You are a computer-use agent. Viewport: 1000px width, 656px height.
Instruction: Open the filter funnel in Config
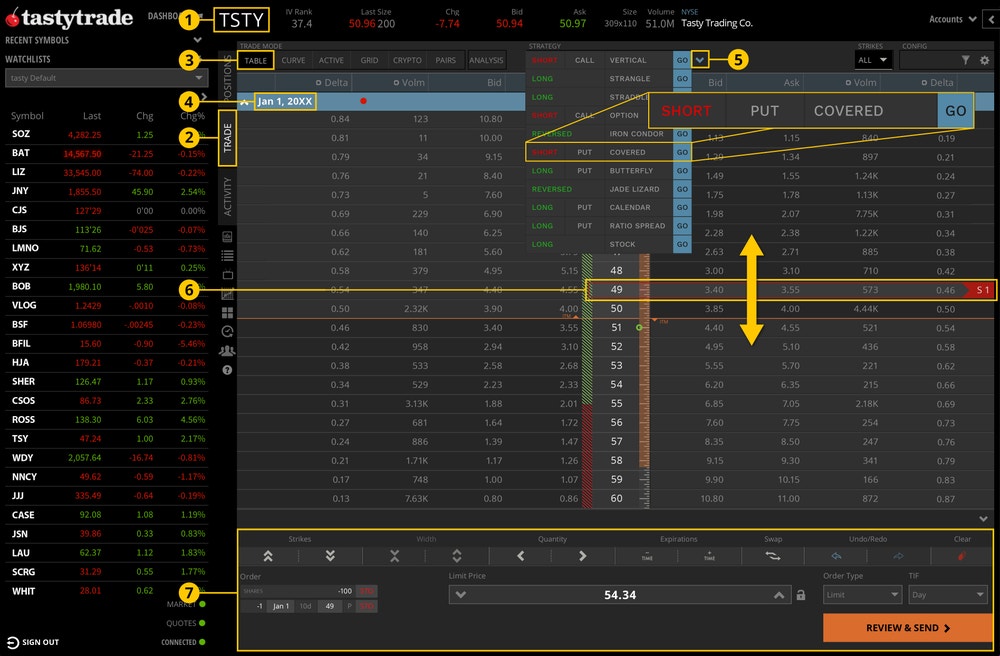click(966, 60)
